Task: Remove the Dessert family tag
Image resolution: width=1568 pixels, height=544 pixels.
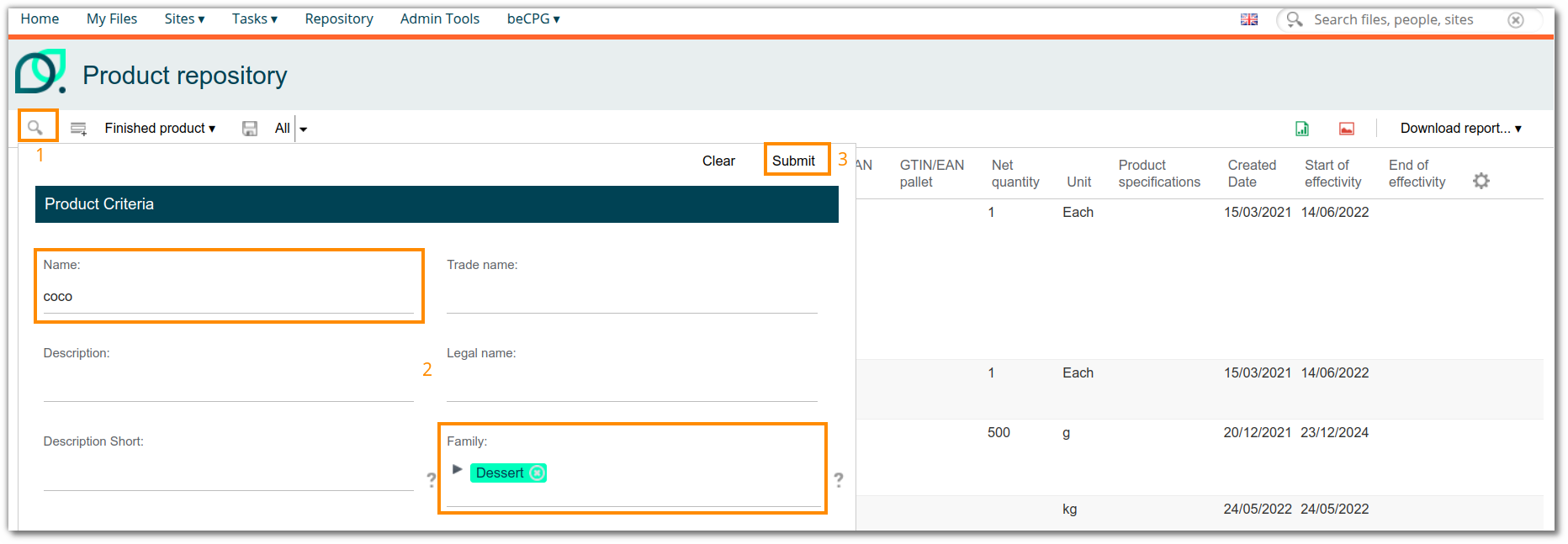Action: (x=537, y=473)
